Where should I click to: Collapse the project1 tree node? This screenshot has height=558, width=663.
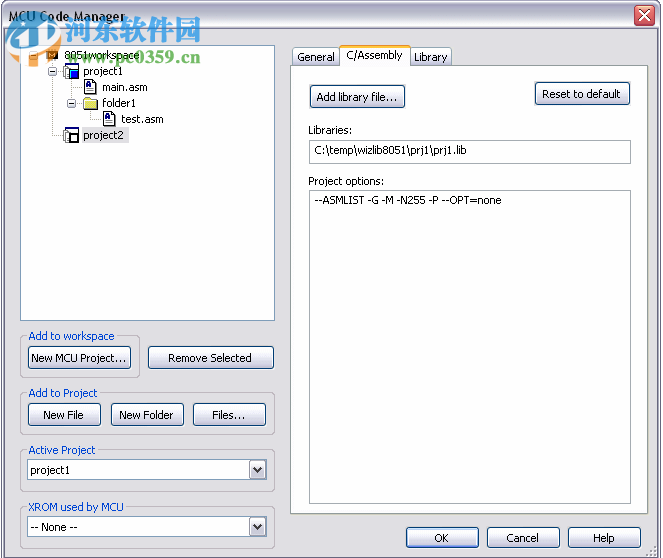[52, 71]
